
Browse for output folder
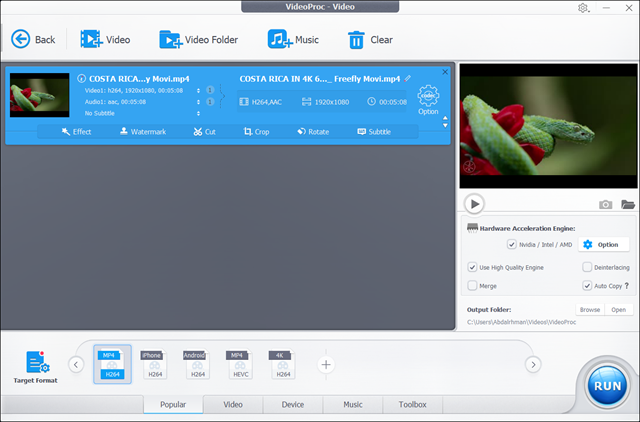pyautogui.click(x=590, y=310)
